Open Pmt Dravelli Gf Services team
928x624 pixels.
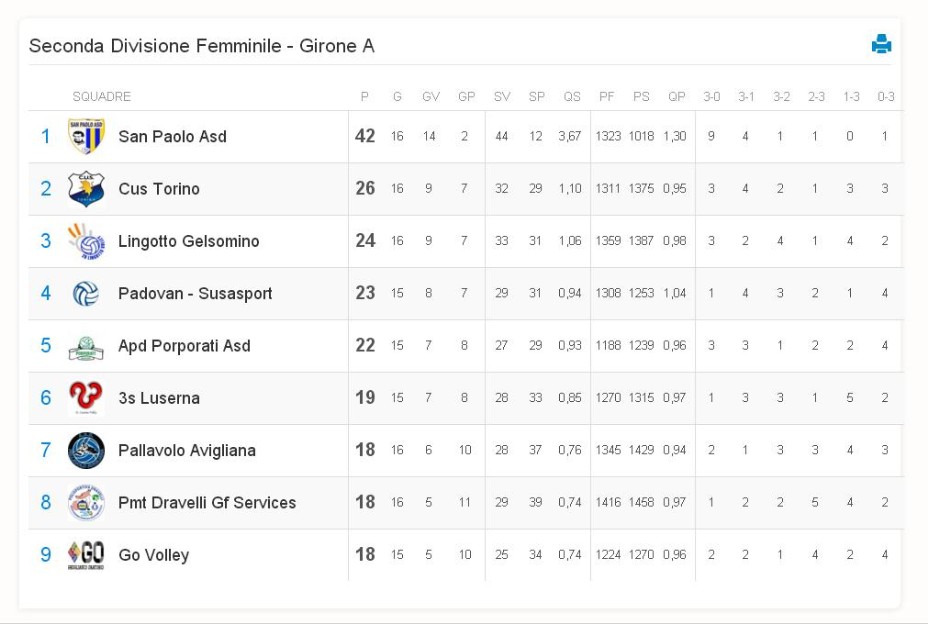tap(207, 503)
